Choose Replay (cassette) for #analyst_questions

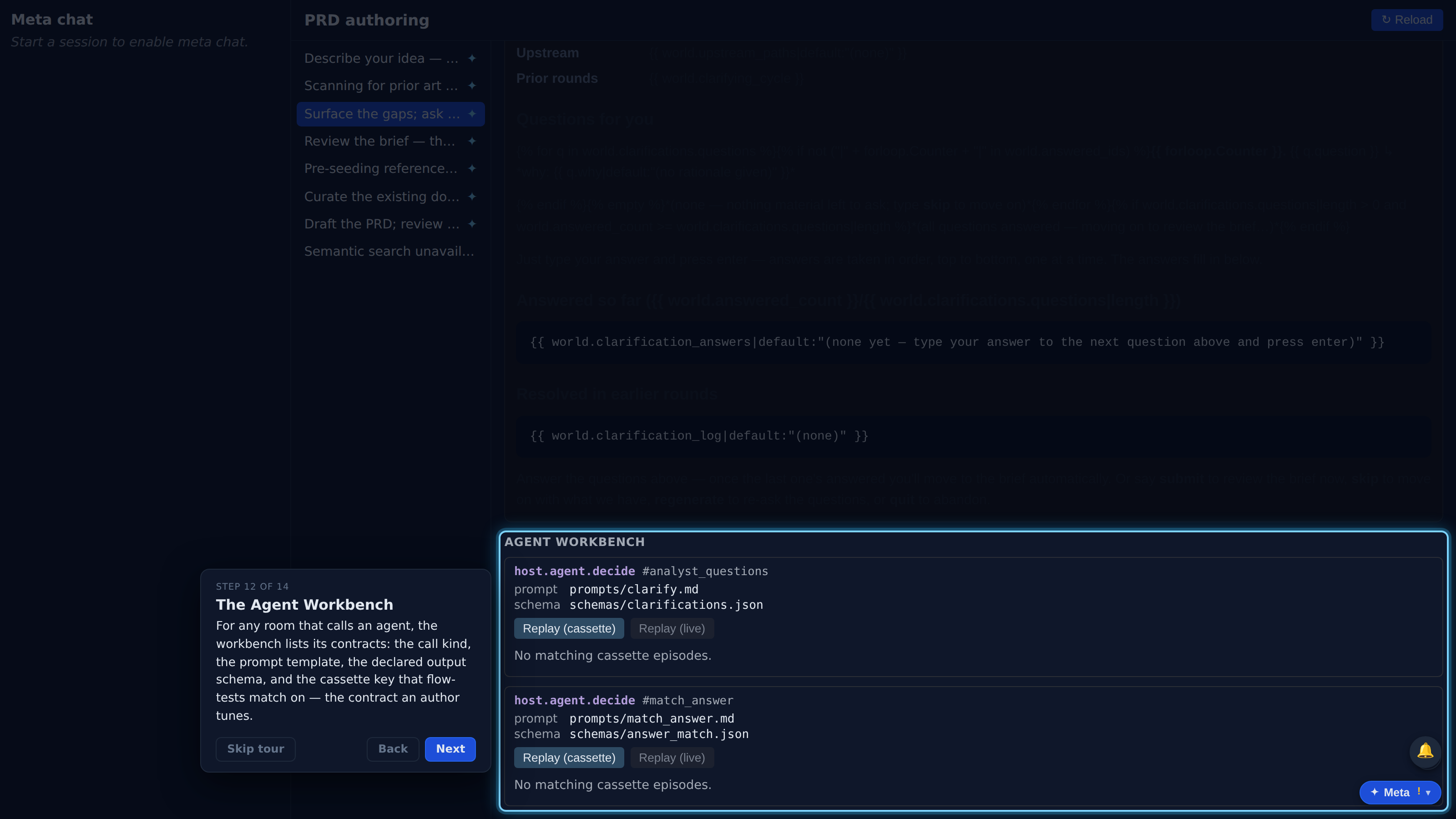point(569,628)
